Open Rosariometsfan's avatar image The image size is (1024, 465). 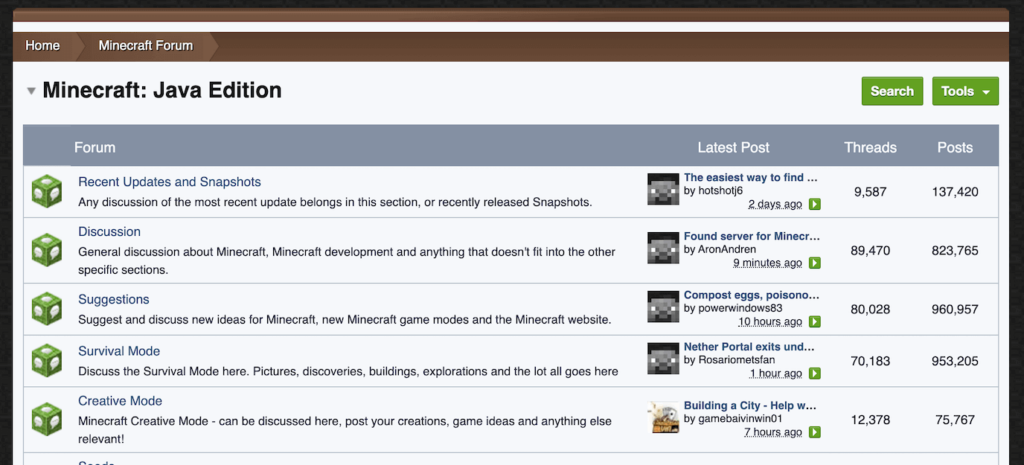point(663,359)
